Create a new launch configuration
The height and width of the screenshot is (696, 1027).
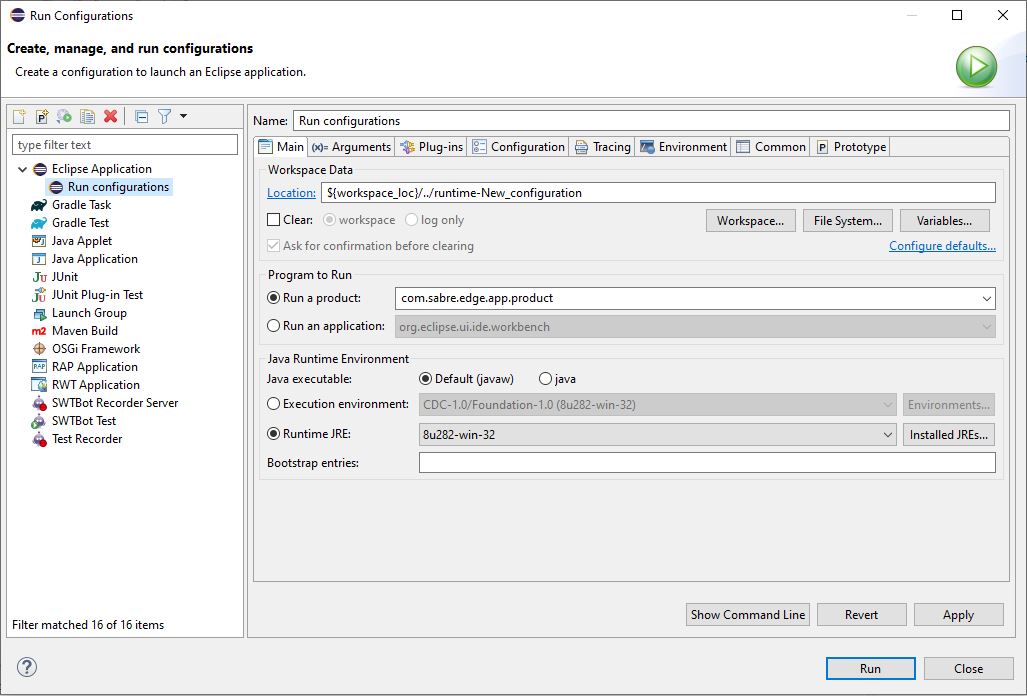click(20, 117)
